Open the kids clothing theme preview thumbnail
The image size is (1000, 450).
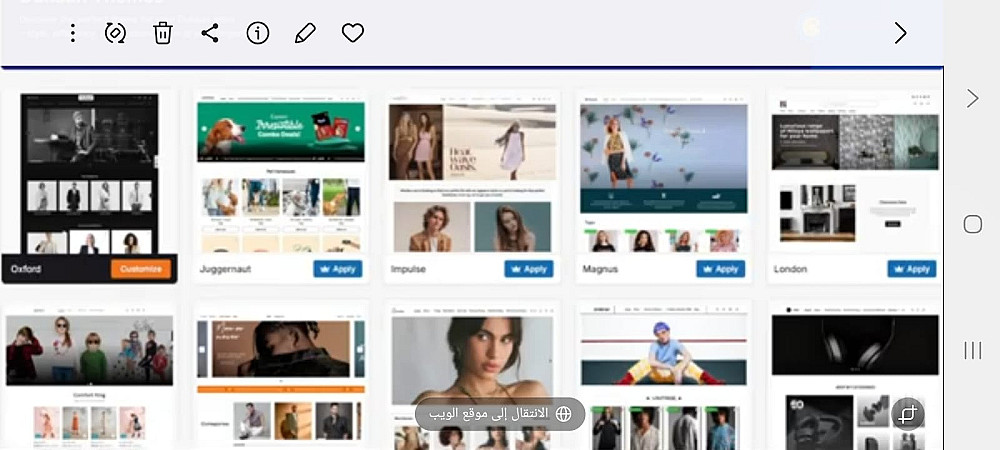(89, 377)
